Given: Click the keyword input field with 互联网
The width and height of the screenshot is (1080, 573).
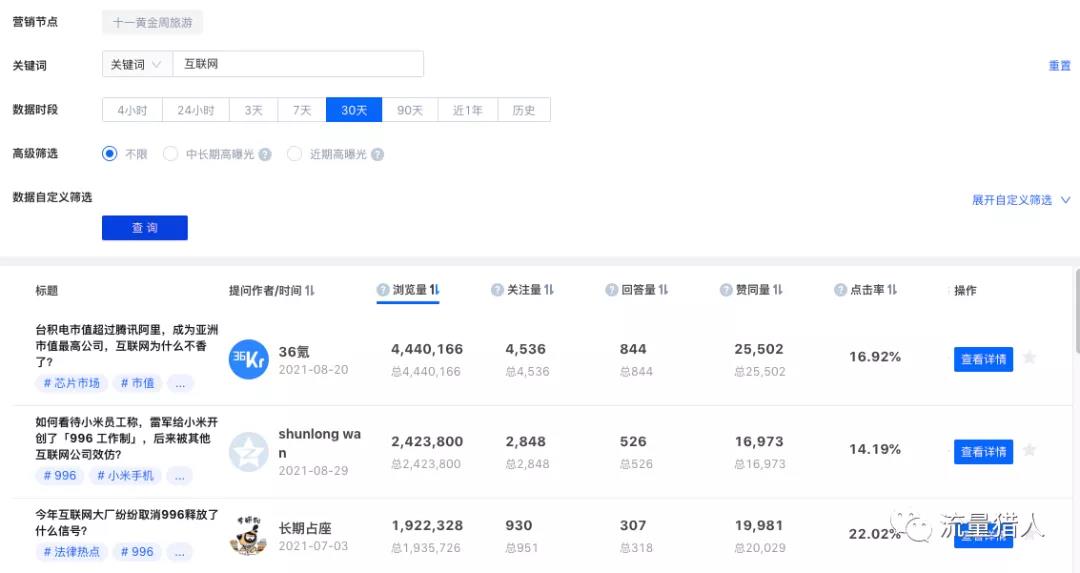Looking at the screenshot, I should [297, 64].
